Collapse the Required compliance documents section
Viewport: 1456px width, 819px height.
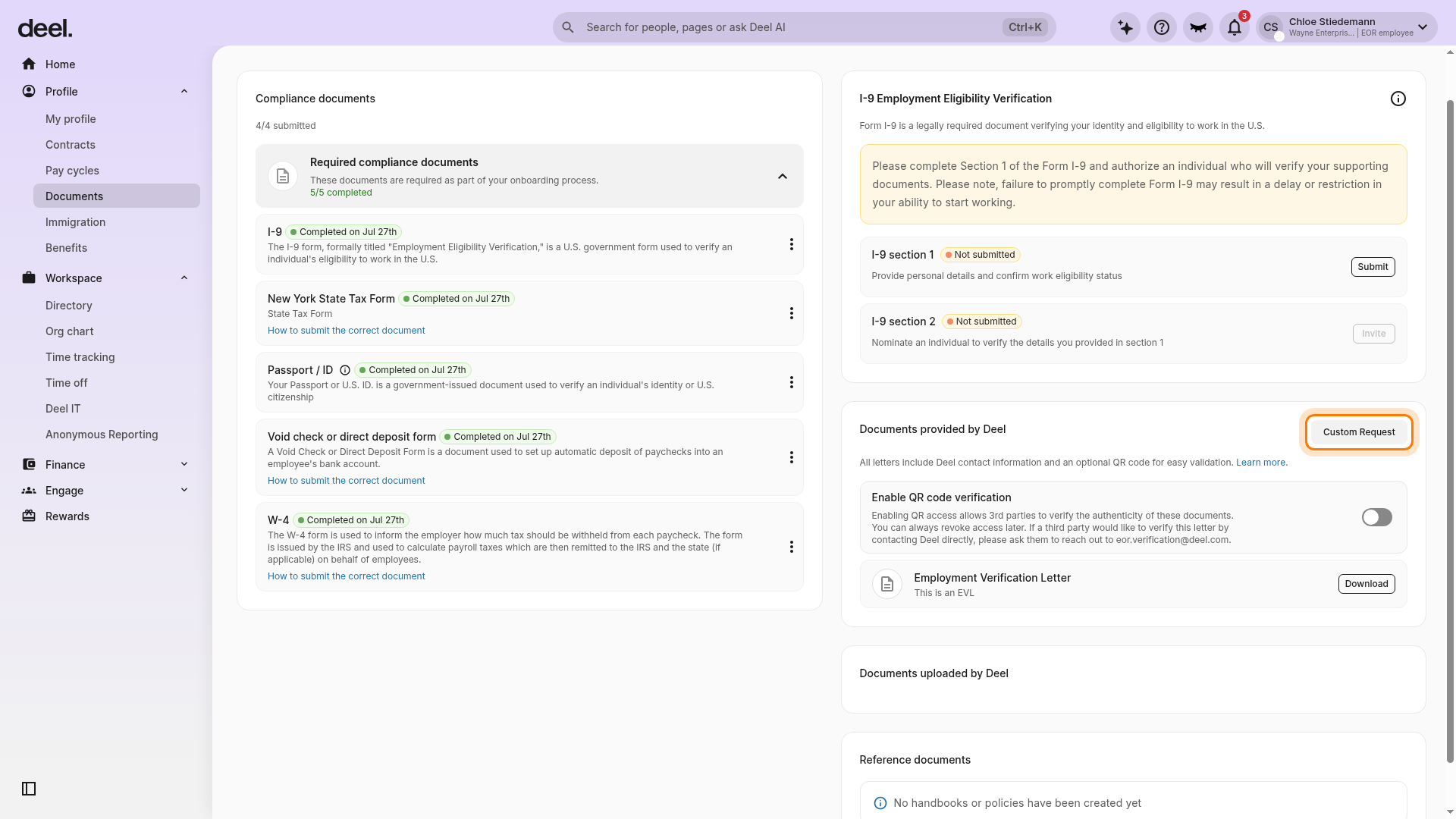pos(783,176)
